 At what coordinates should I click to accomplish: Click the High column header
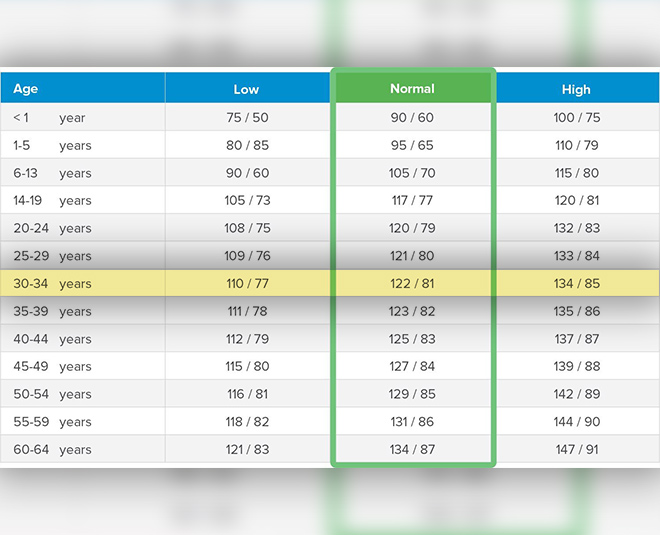pos(576,89)
